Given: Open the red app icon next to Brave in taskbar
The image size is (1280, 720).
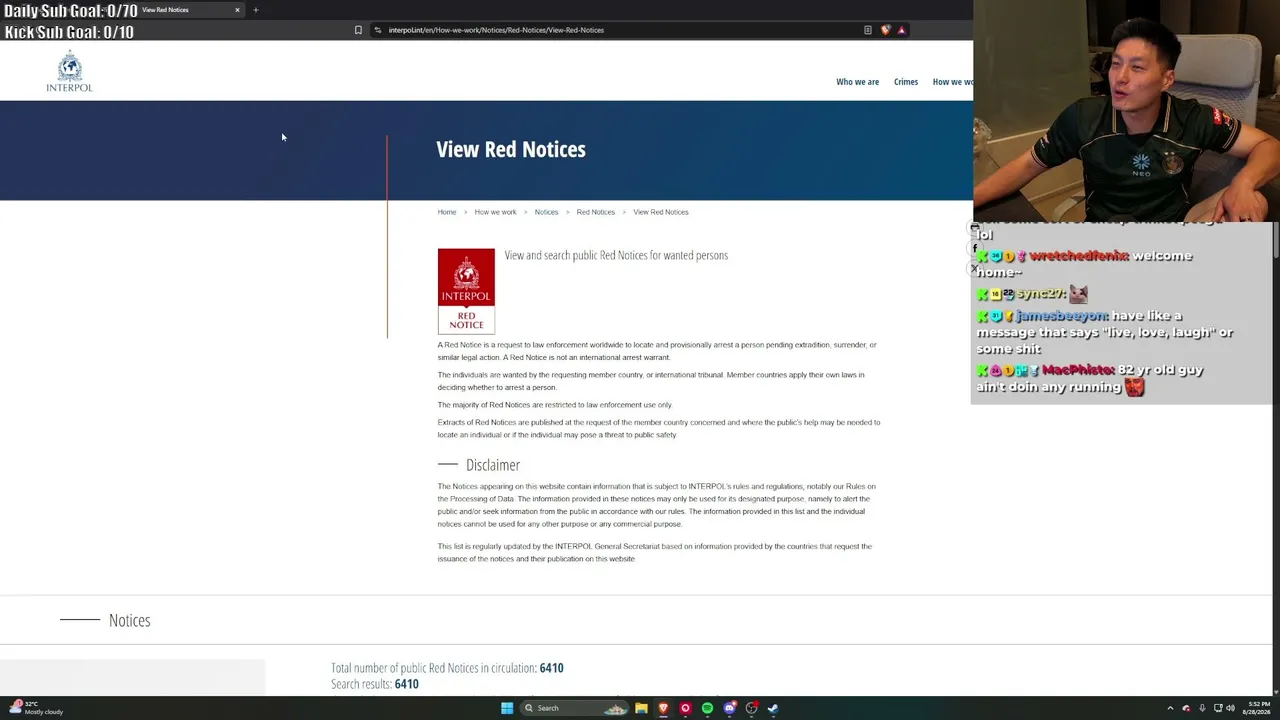Looking at the screenshot, I should pyautogui.click(x=685, y=708).
